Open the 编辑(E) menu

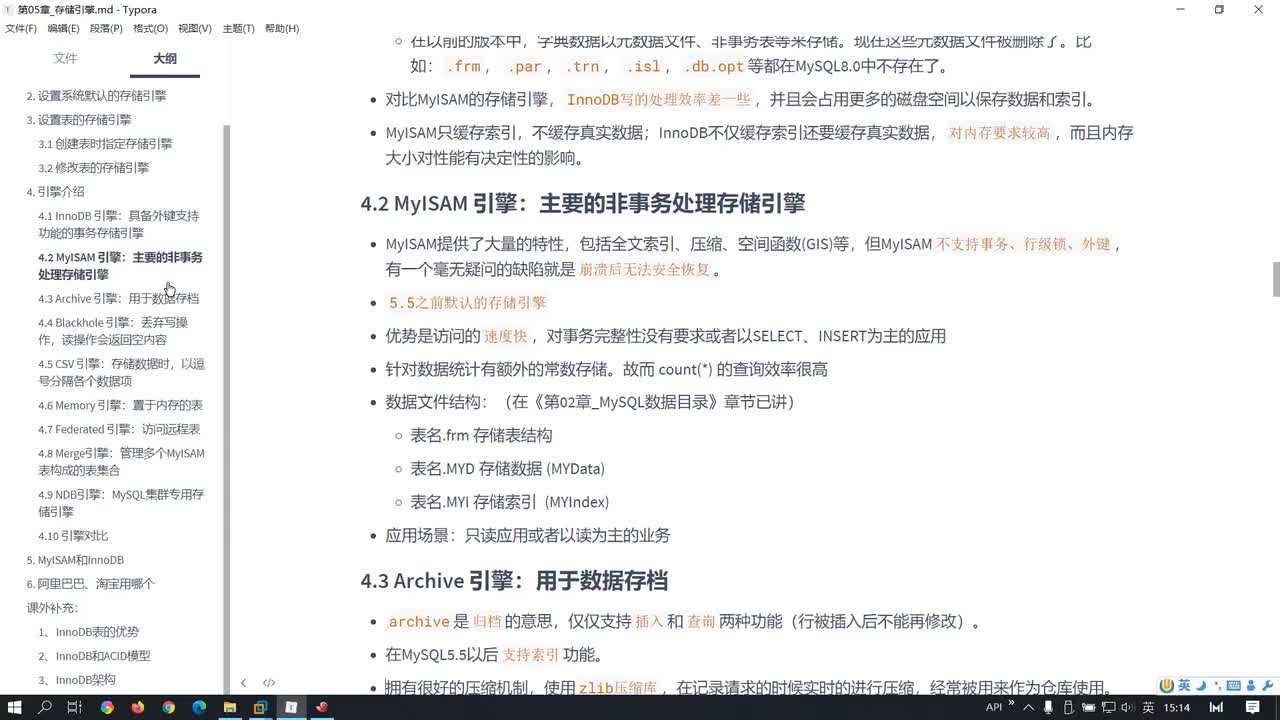tap(64, 28)
